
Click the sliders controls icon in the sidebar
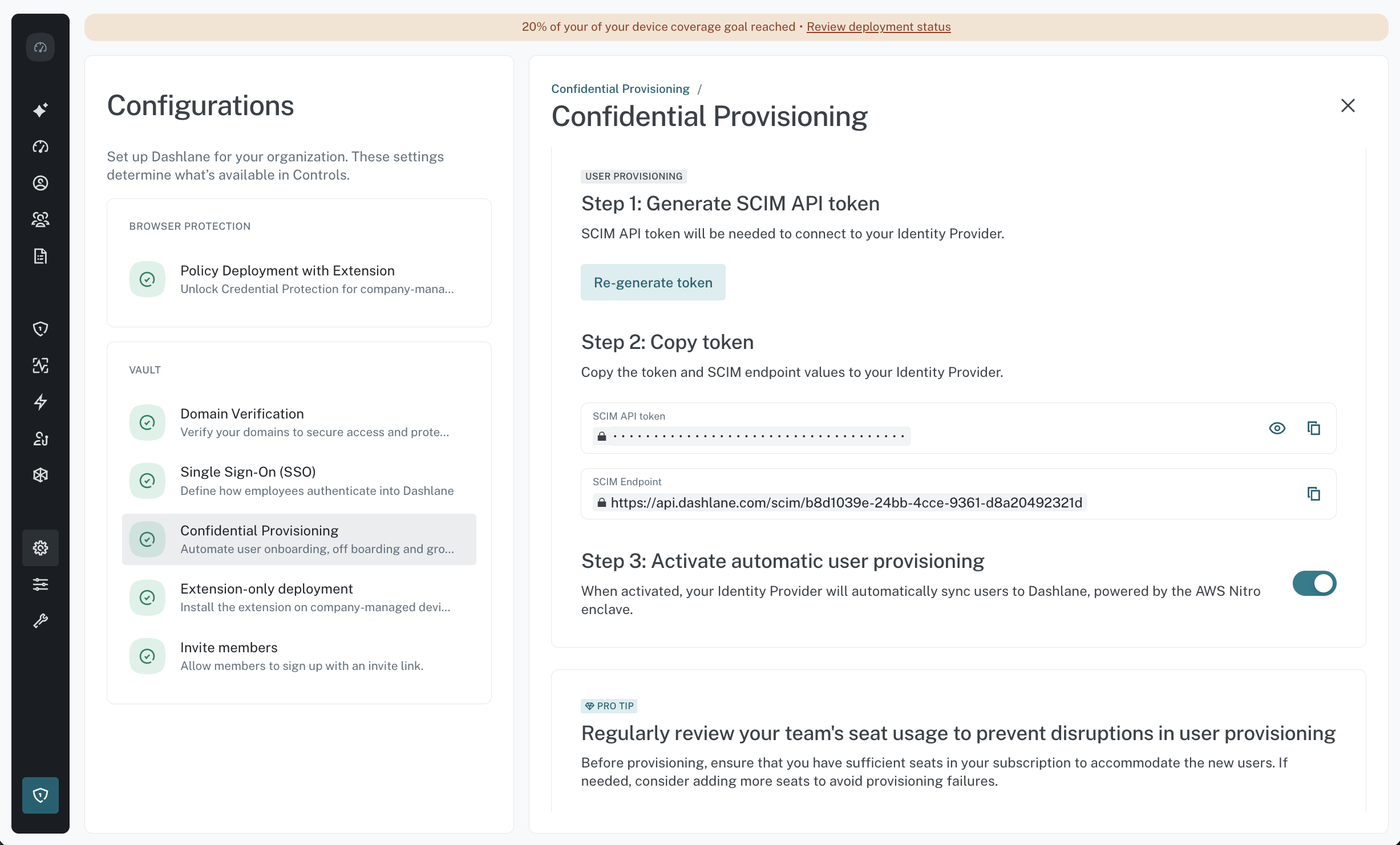pyautogui.click(x=40, y=584)
